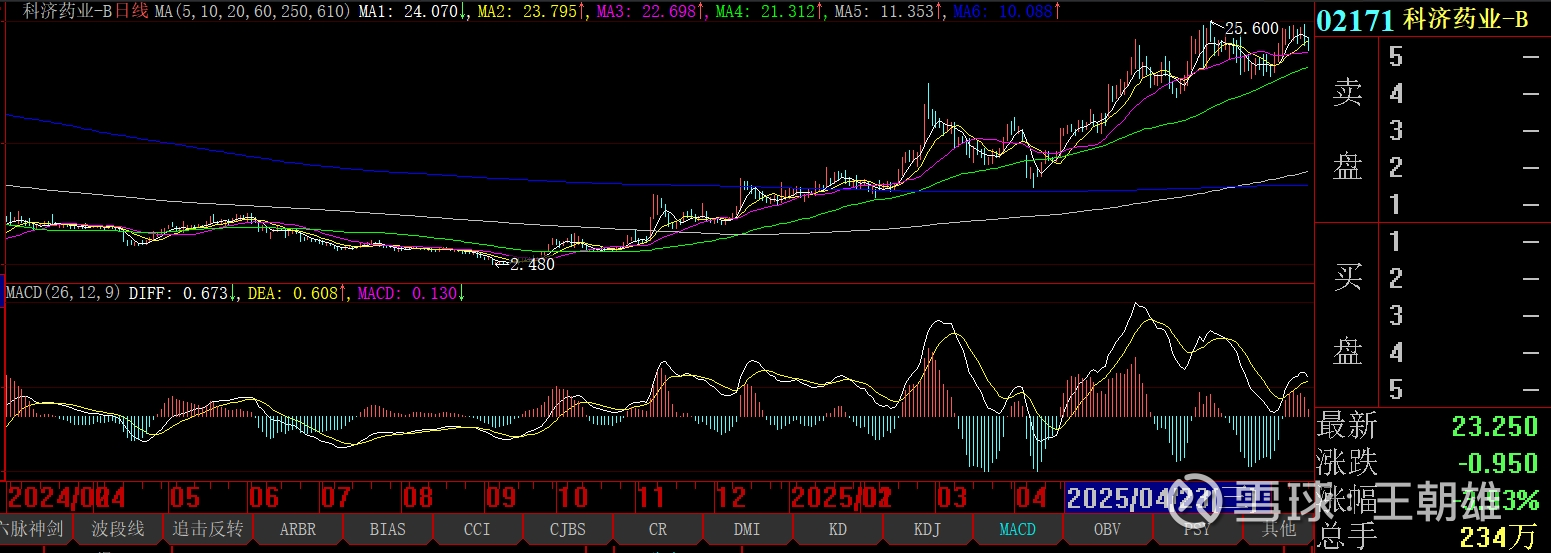Jump to month 08 on the timeline
1551x553 pixels.
(x=418, y=498)
